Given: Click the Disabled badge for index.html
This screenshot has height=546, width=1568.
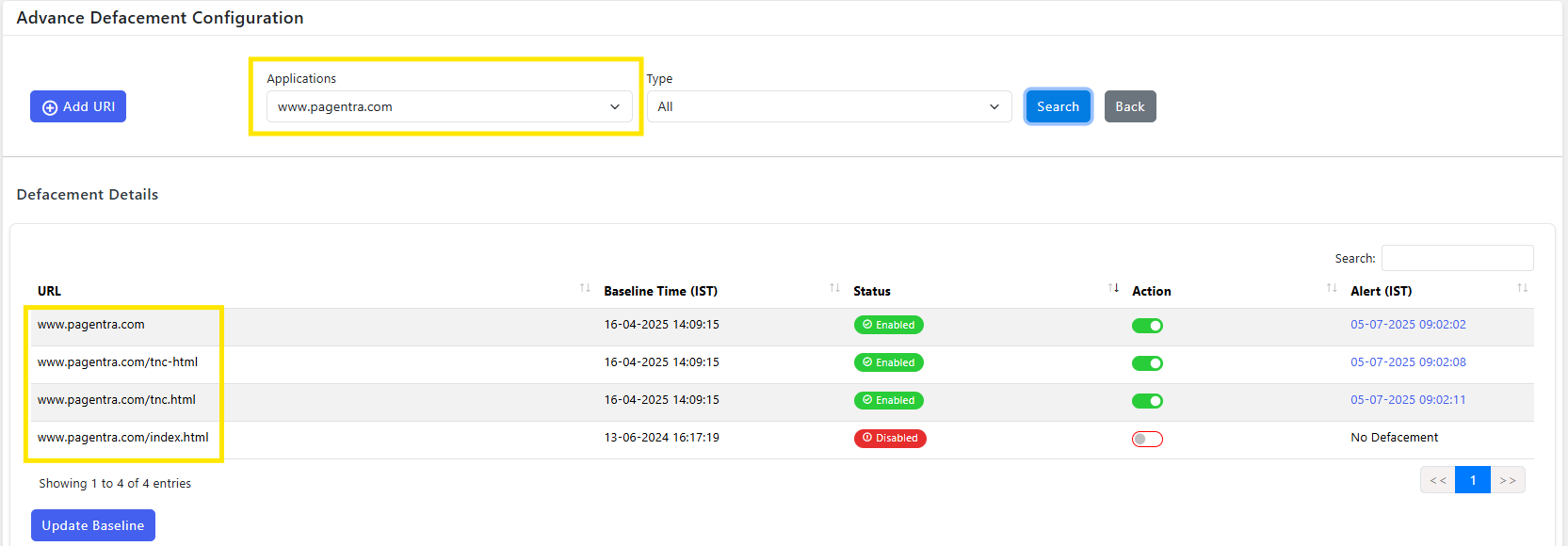Looking at the screenshot, I should tap(890, 438).
